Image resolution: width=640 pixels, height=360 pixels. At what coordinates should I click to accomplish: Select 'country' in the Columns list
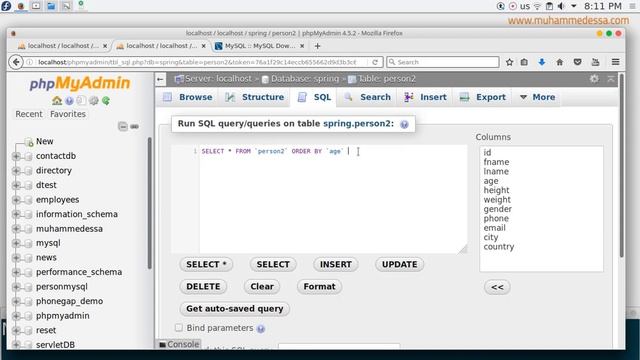(499, 247)
